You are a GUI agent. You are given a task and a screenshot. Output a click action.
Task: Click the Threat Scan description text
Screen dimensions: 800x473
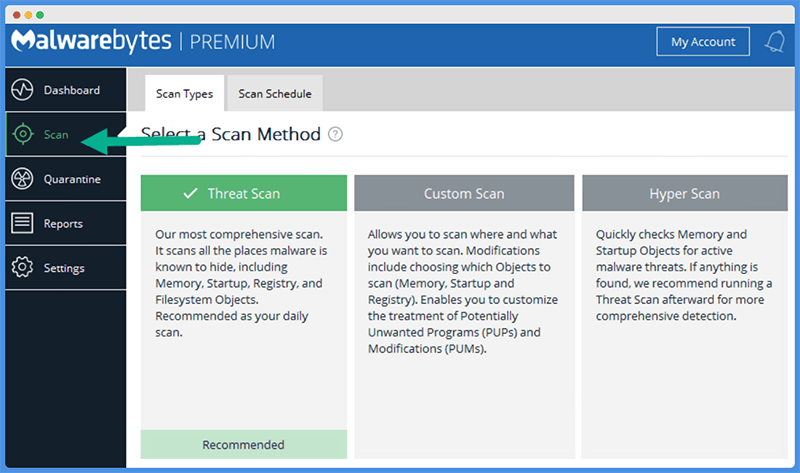[241, 283]
